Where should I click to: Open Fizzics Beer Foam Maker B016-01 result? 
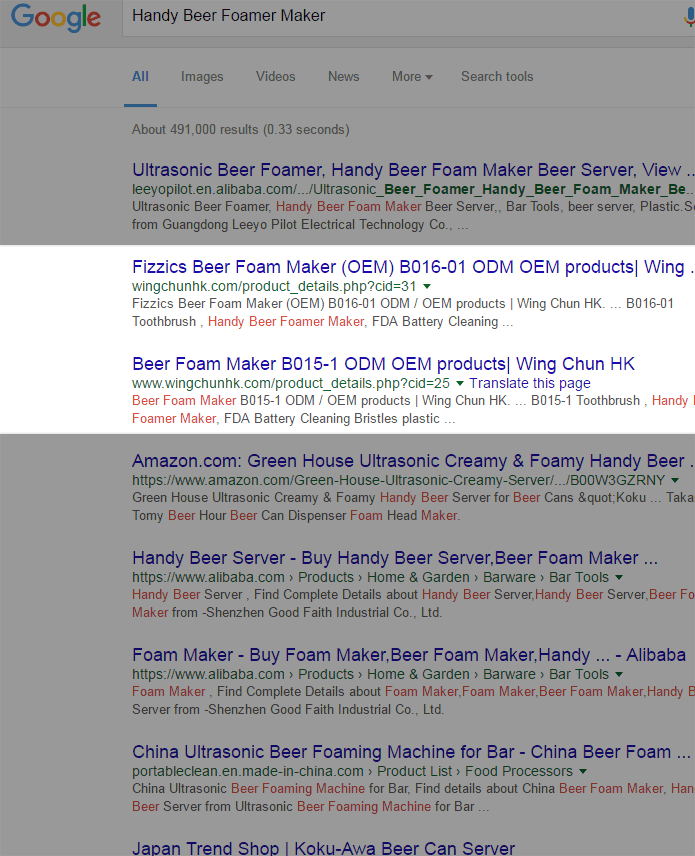(x=413, y=267)
